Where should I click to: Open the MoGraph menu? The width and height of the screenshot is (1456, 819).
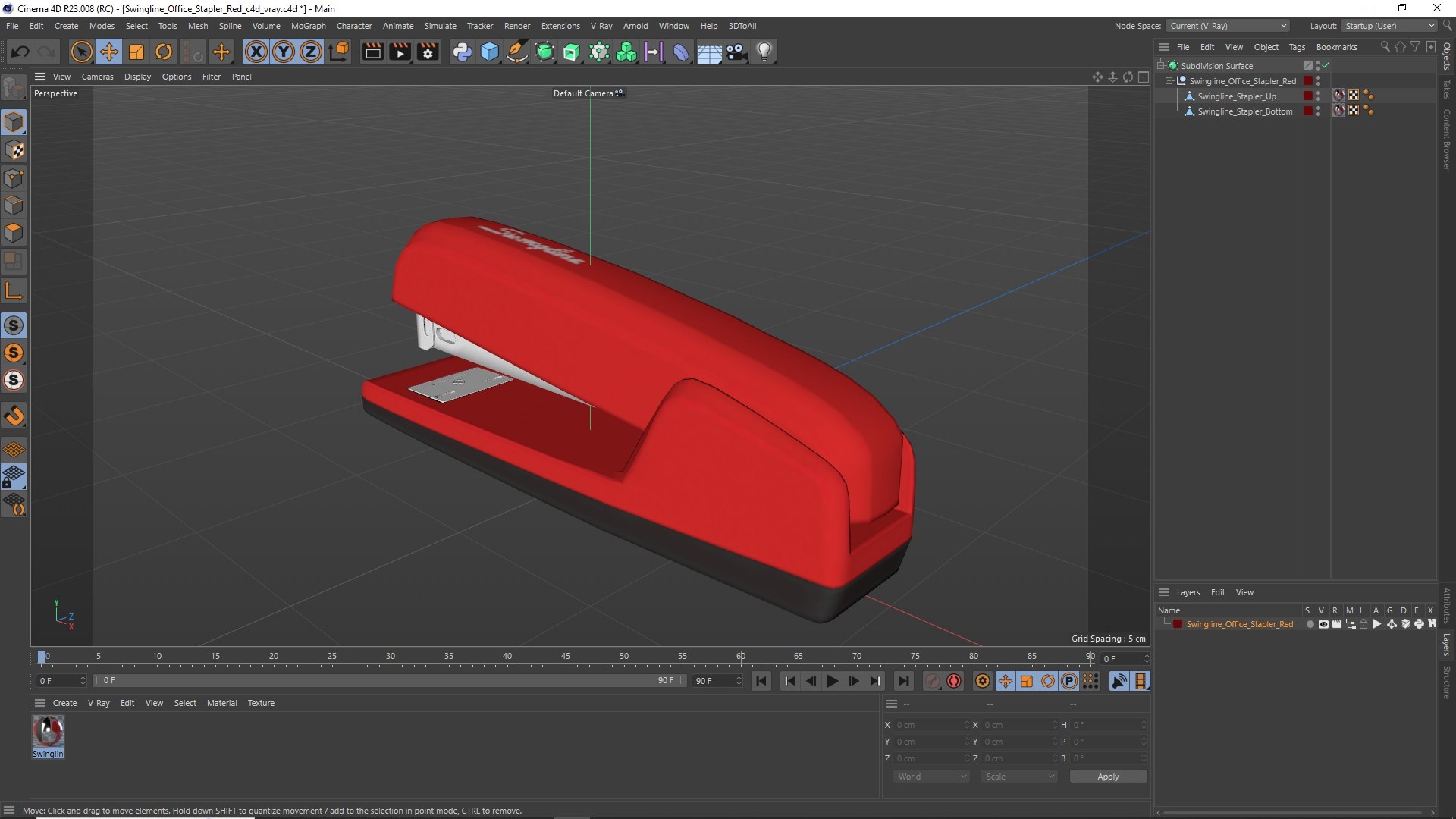[x=308, y=26]
